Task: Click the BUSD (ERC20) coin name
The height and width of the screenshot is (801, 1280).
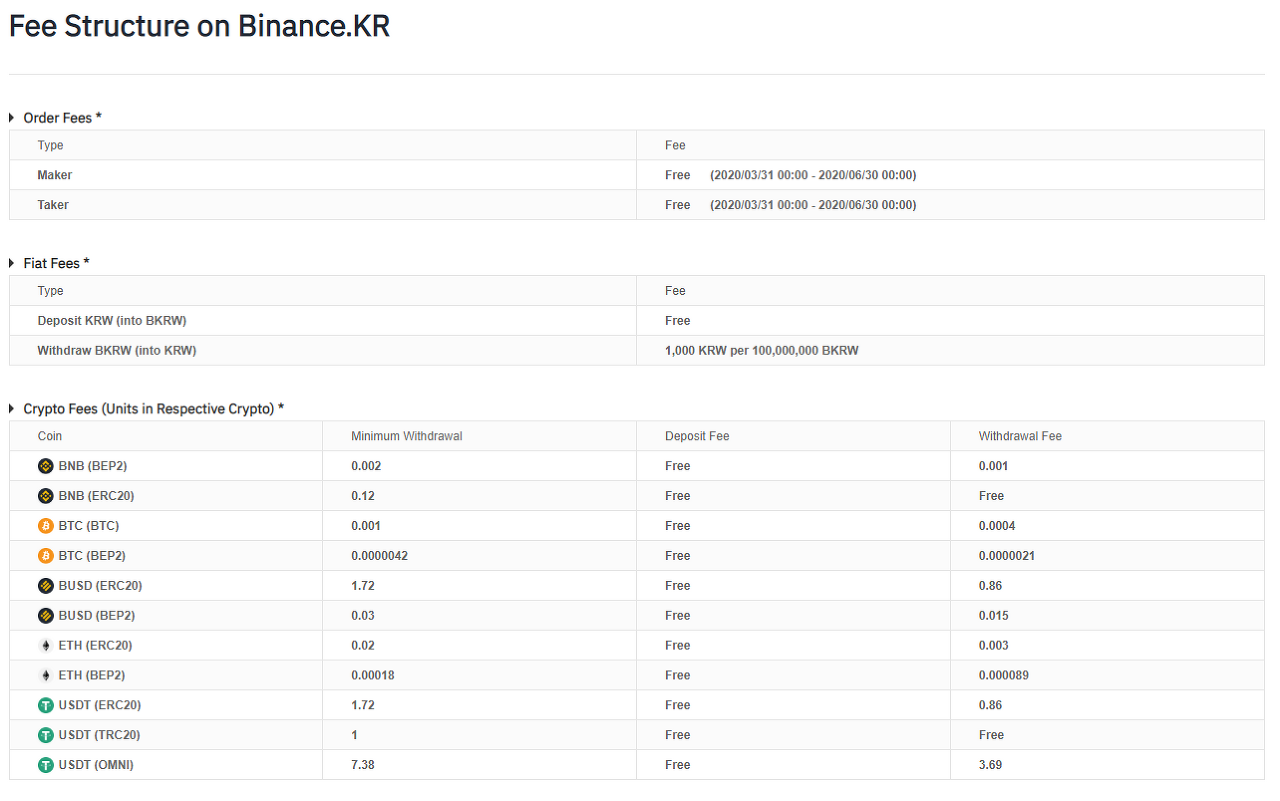Action: [x=101, y=586]
